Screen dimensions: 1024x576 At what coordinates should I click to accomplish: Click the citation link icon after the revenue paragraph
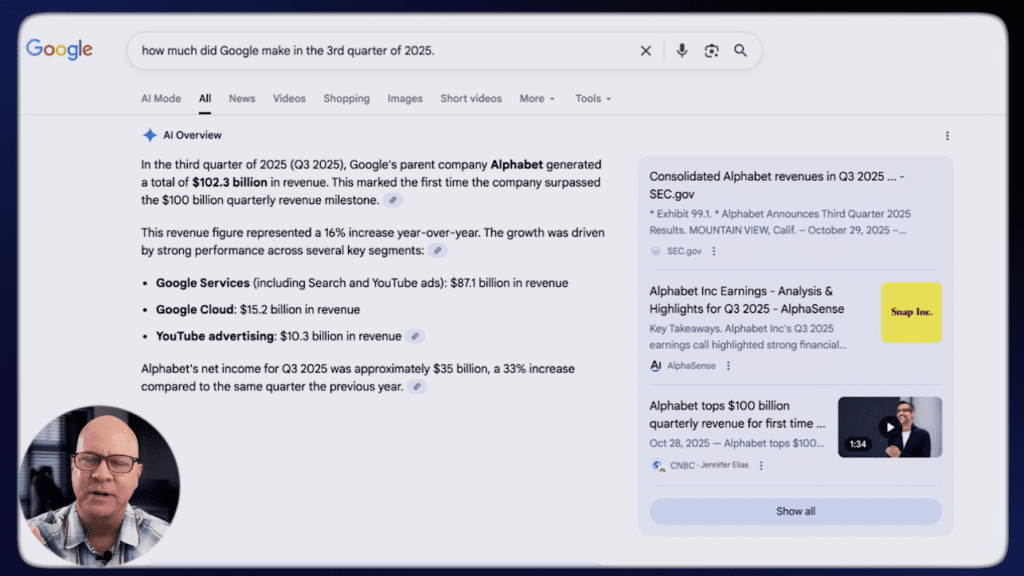click(392, 200)
